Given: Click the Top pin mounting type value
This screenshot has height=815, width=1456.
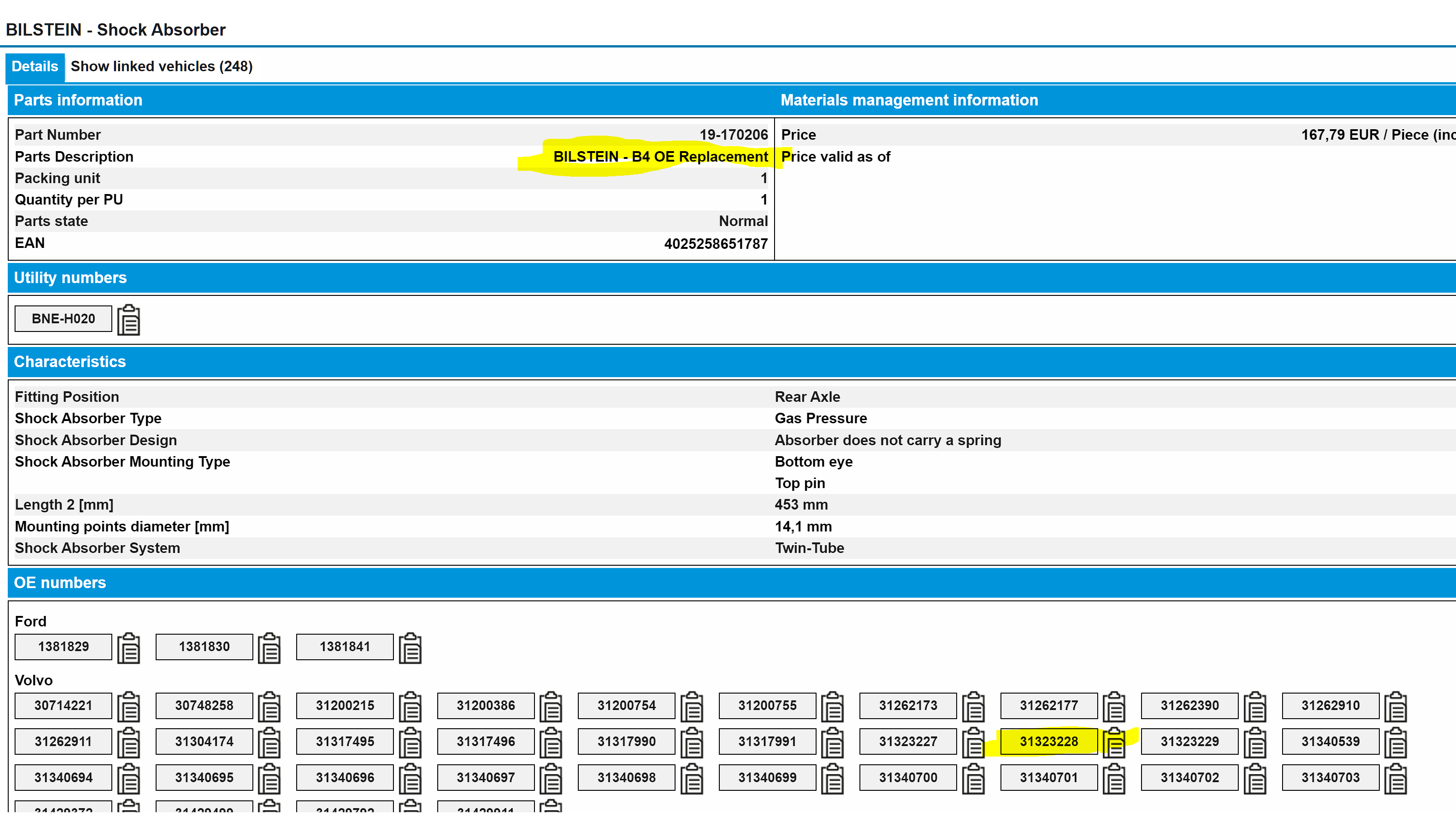Looking at the screenshot, I should pyautogui.click(x=800, y=484).
